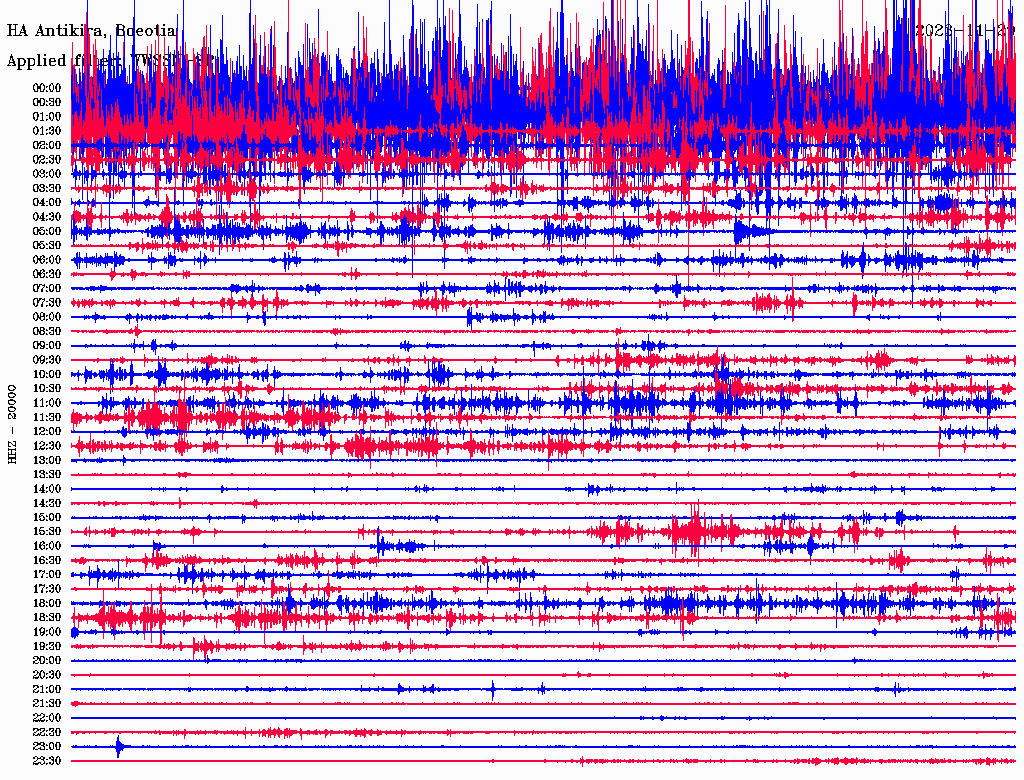Select the 21:30 time label
This screenshot has height=780, width=1024.
[x=47, y=704]
